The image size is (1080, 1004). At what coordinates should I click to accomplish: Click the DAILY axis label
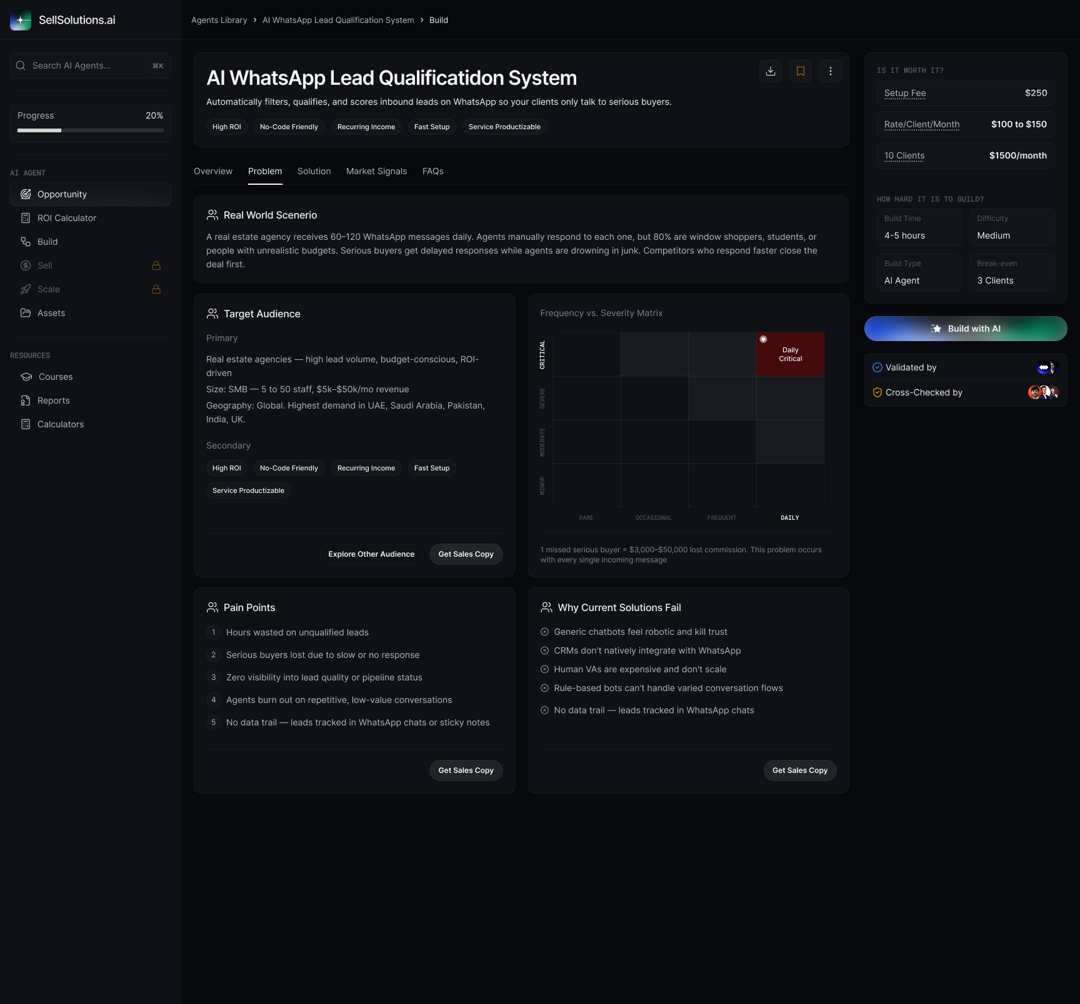(789, 517)
